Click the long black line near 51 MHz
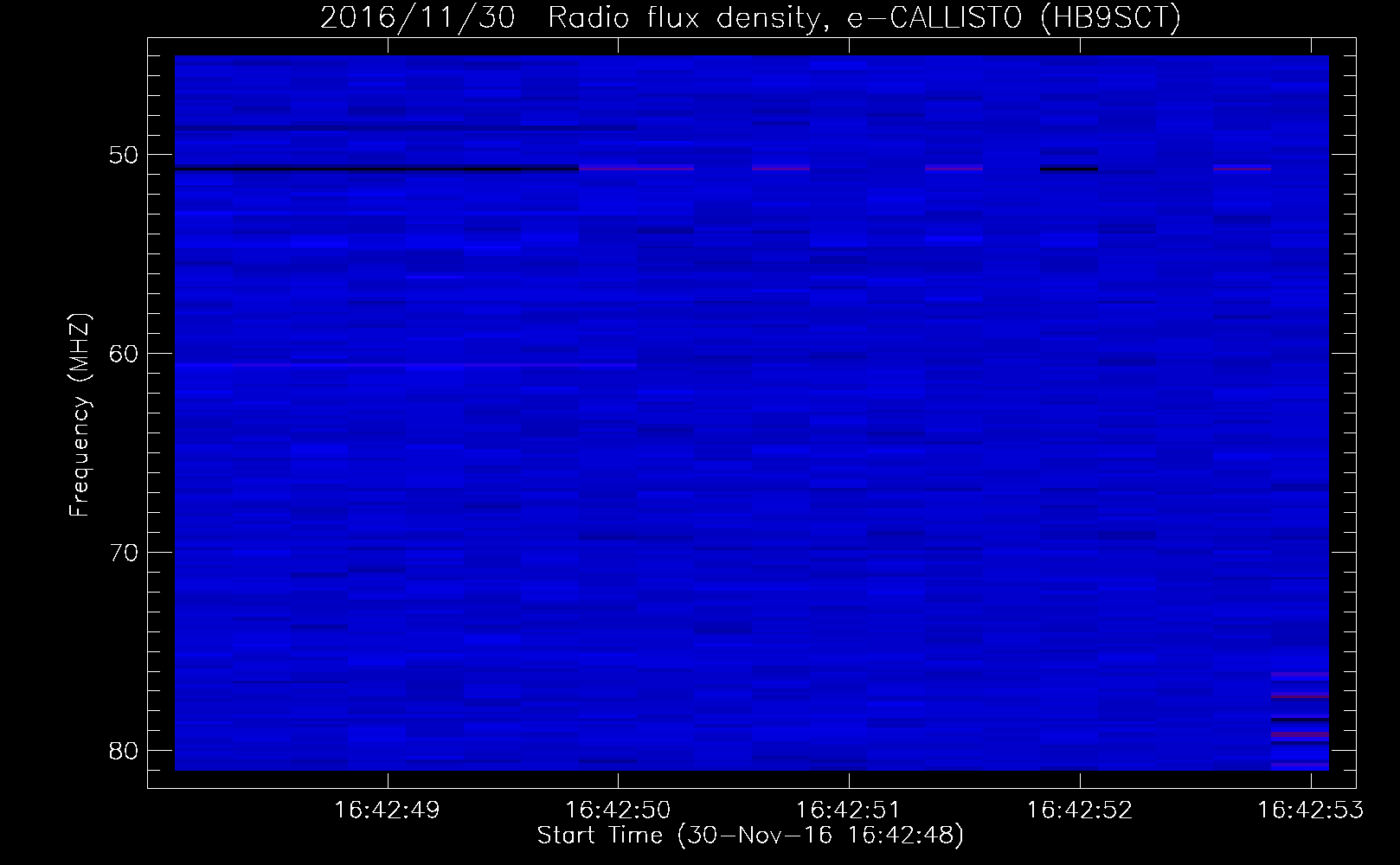Screen dimensions: 1400x865 (376, 170)
